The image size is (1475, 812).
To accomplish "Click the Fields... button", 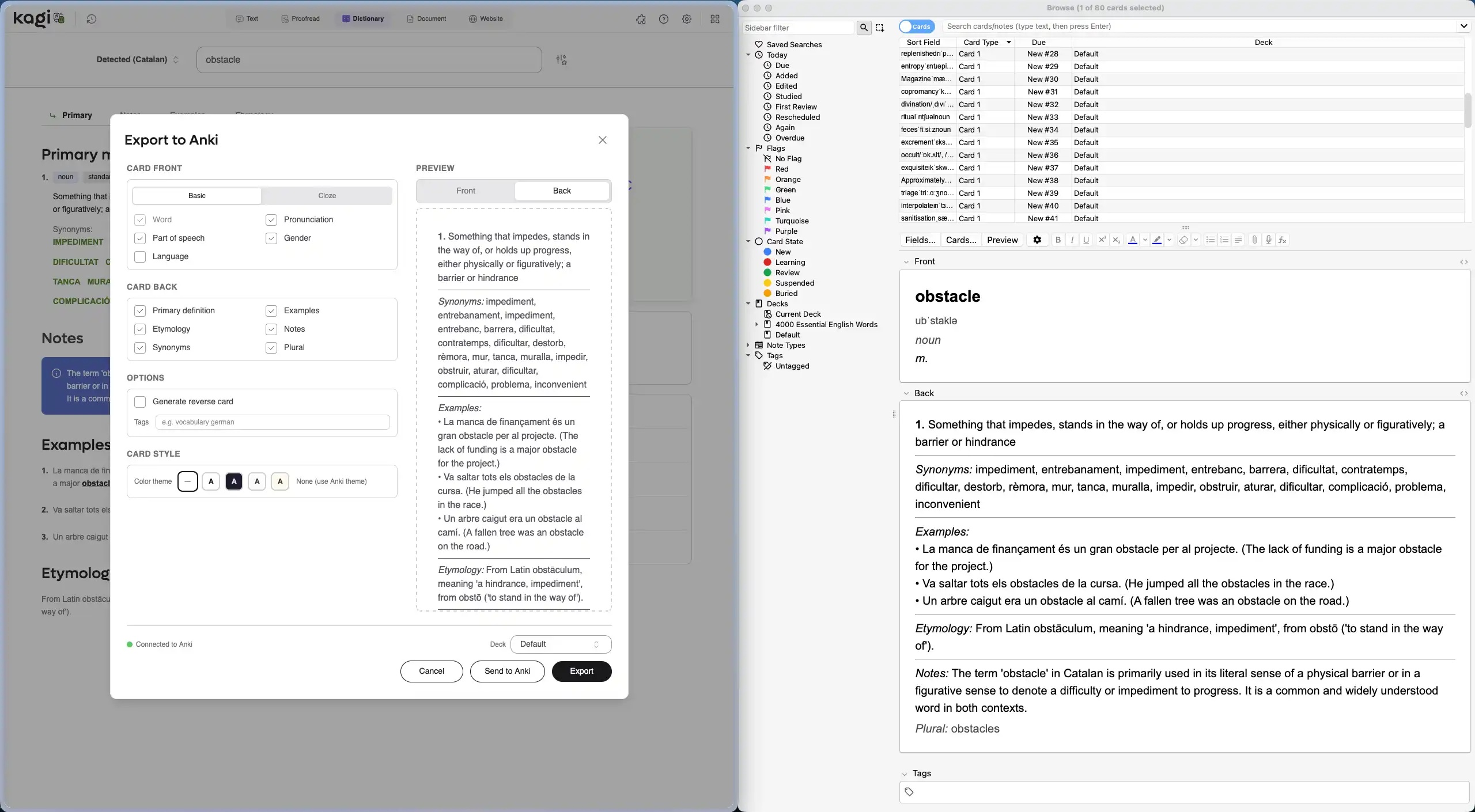I will point(920,240).
